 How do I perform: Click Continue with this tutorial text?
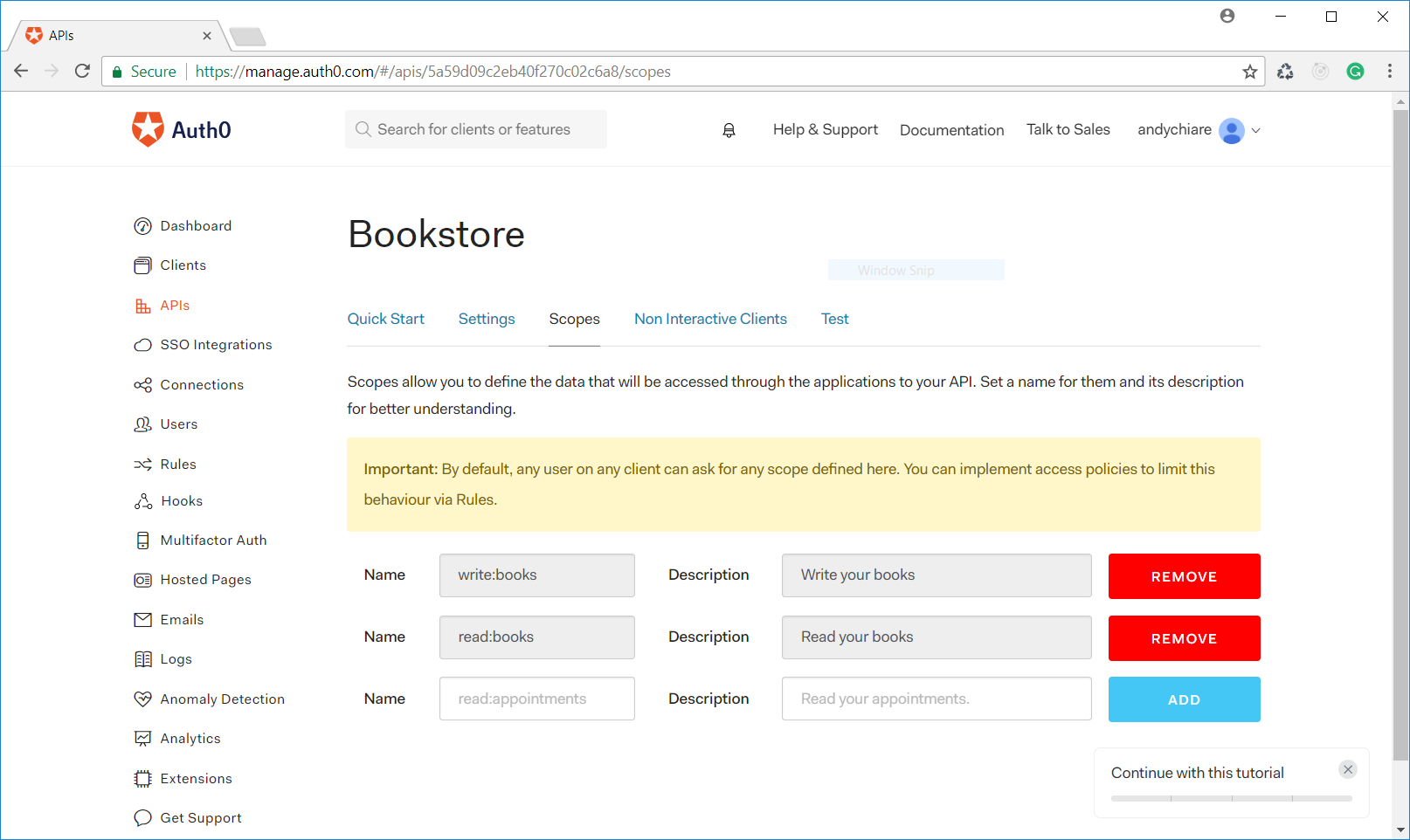click(x=1197, y=773)
